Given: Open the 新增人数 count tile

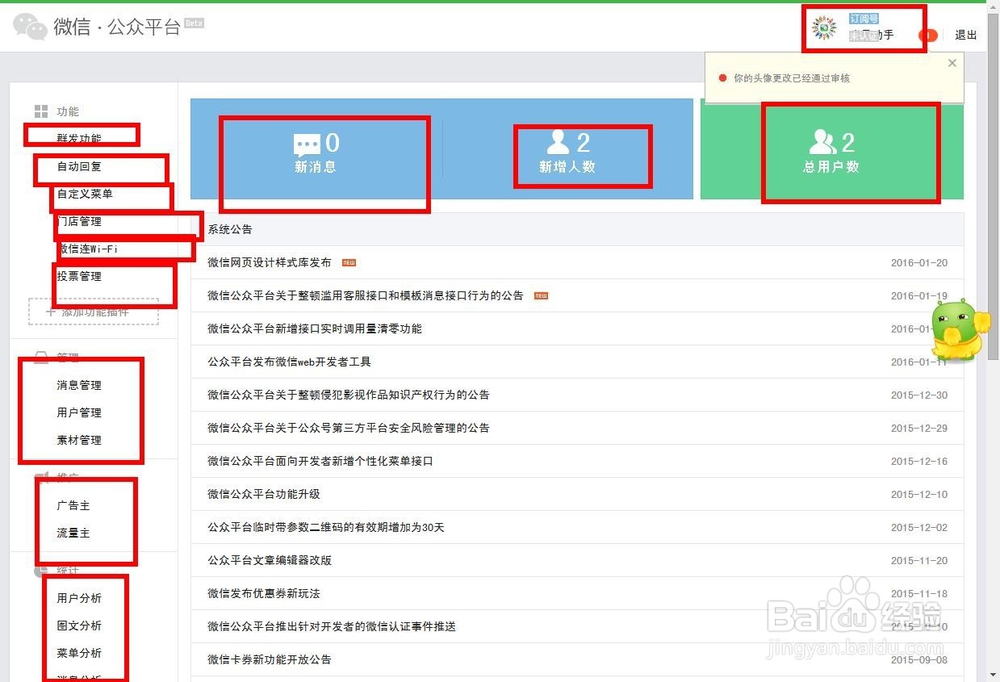Looking at the screenshot, I should click(x=568, y=149).
